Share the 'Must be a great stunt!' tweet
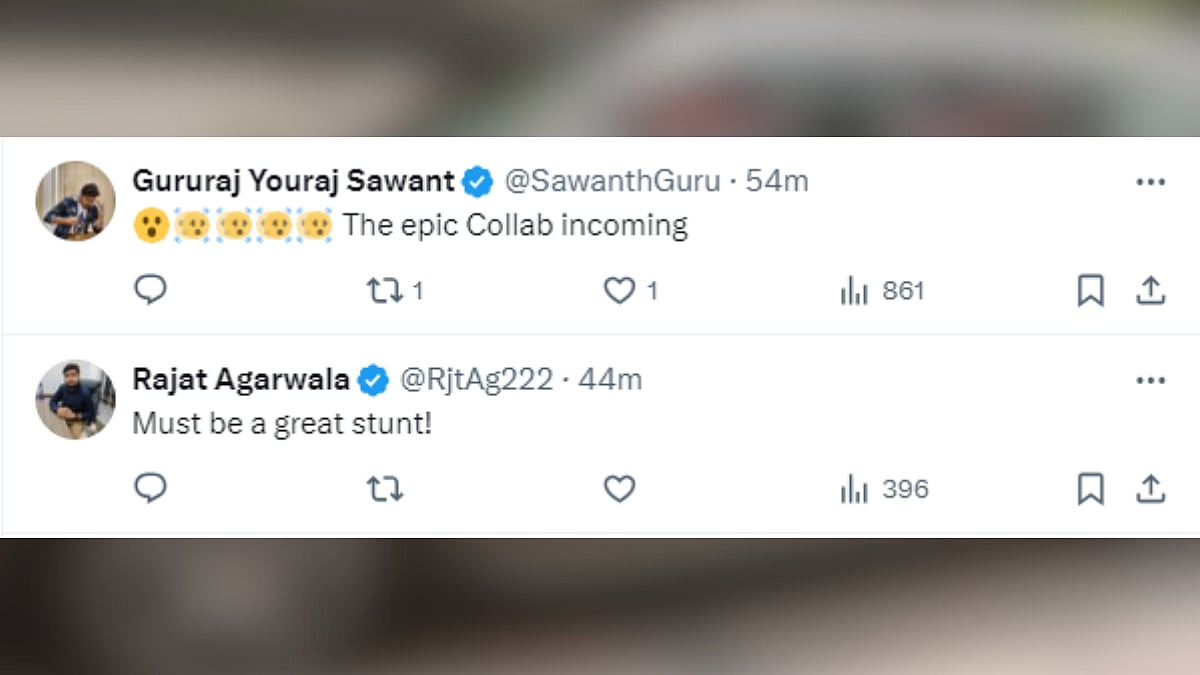1200x675 pixels. point(1151,489)
